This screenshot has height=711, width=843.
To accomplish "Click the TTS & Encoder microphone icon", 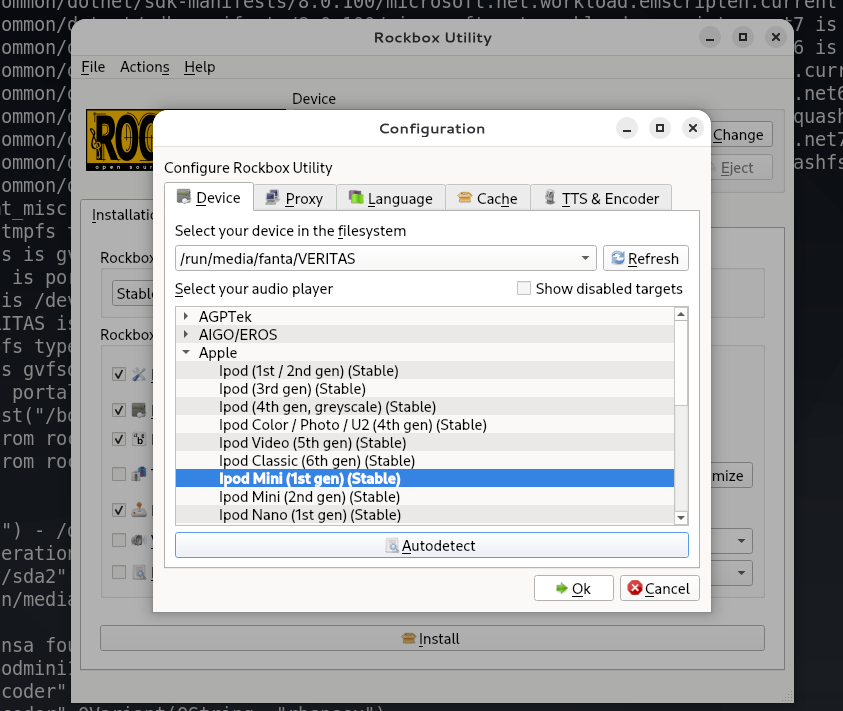I will (x=549, y=198).
